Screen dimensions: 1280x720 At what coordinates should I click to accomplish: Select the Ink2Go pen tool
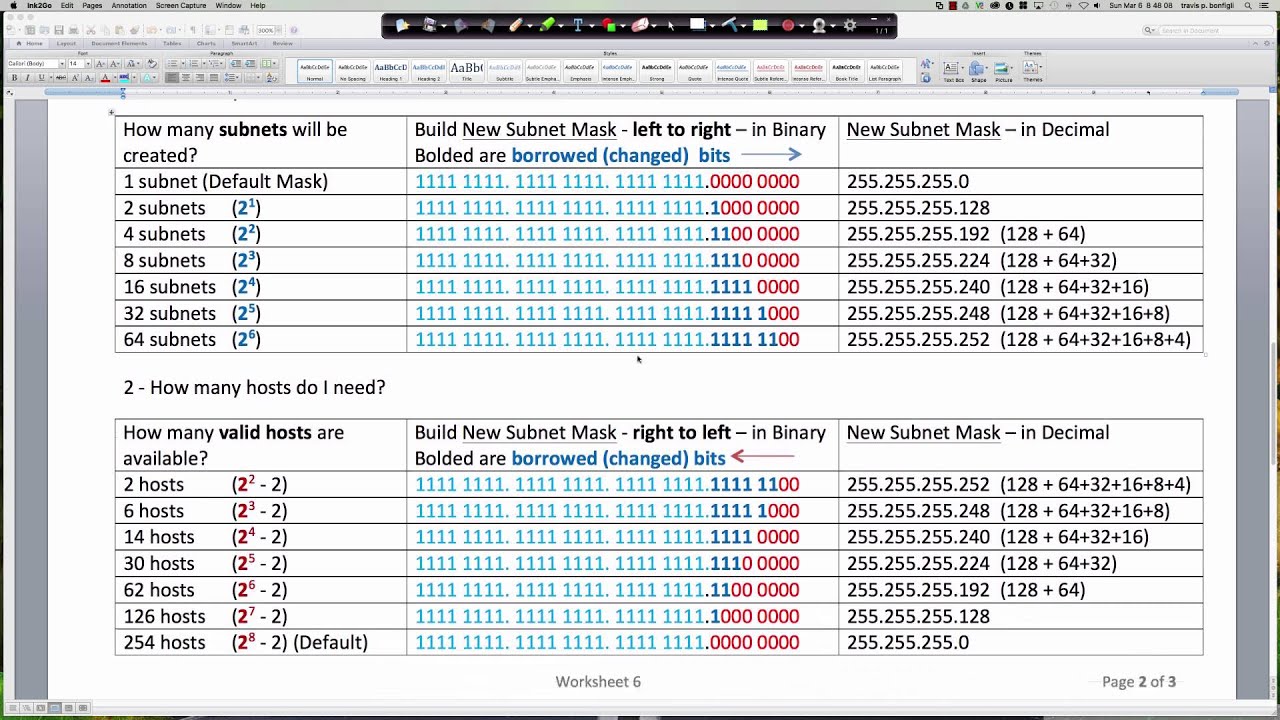click(x=517, y=25)
